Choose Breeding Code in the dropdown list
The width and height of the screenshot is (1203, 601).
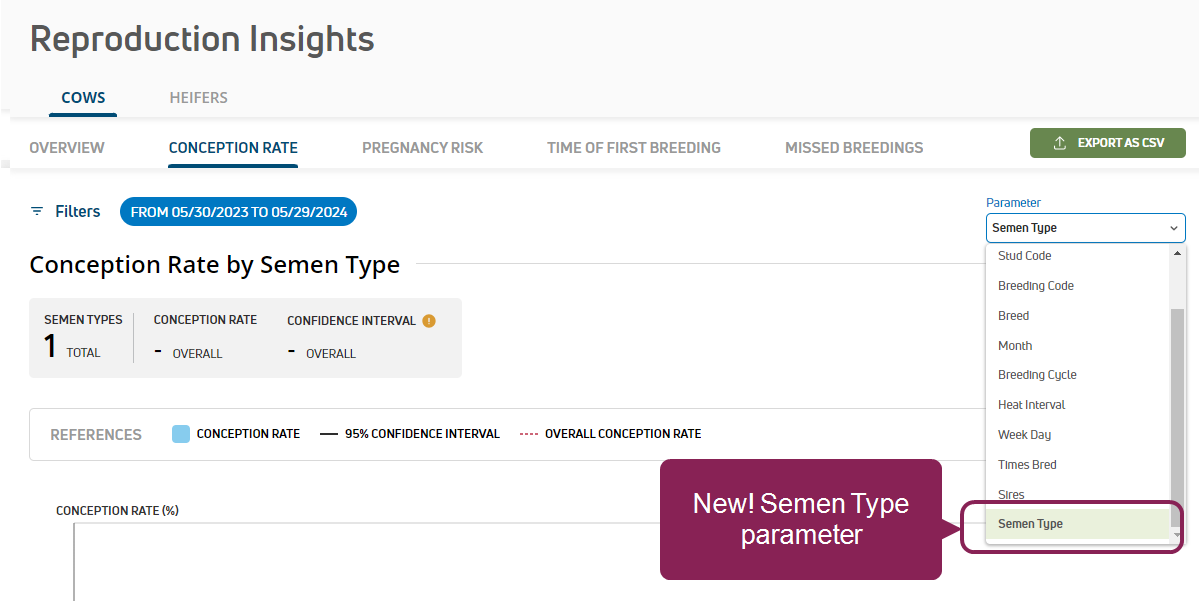pyautogui.click(x=1035, y=286)
